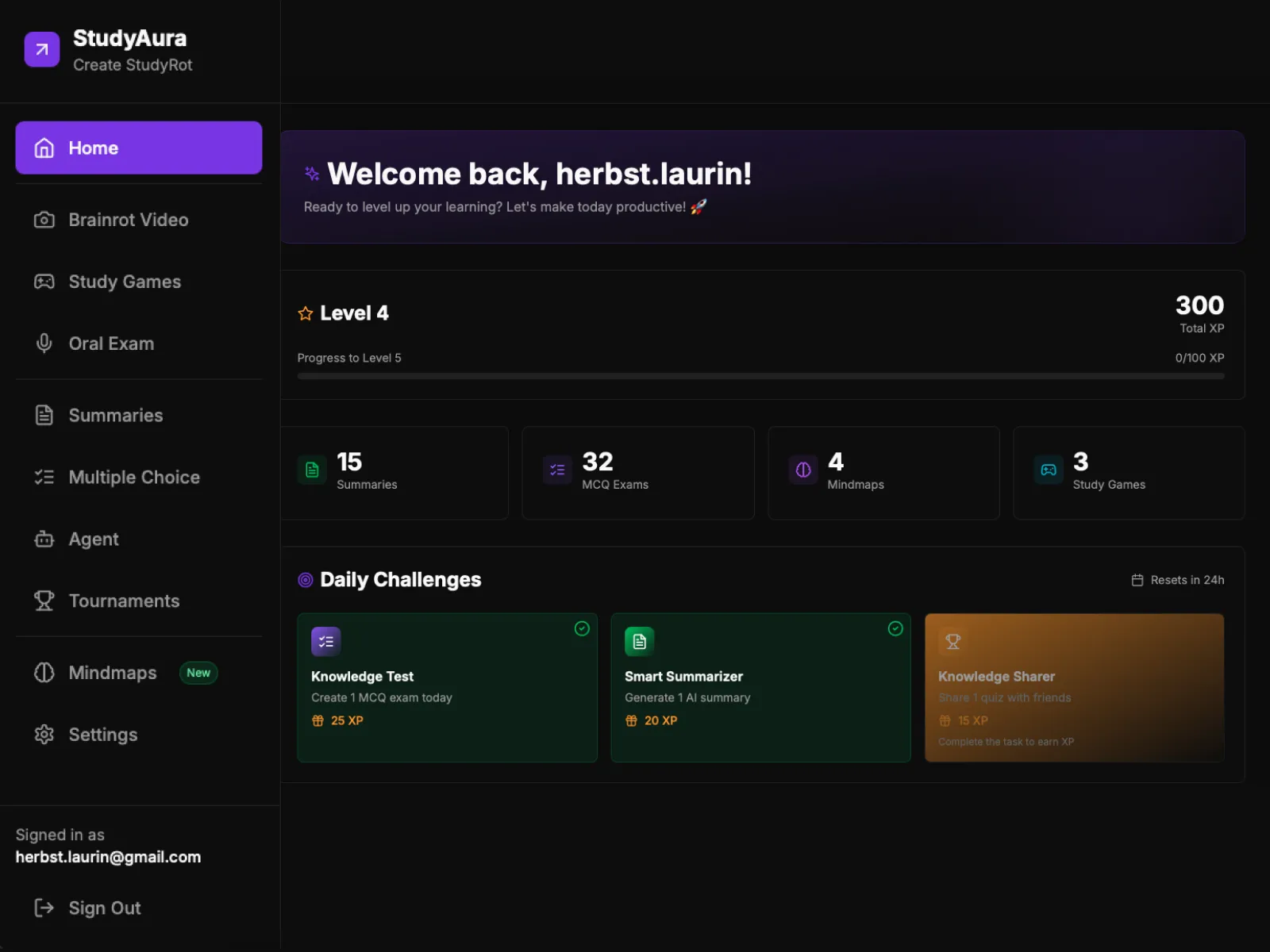
Task: Open the Home menu item
Action: 139,148
